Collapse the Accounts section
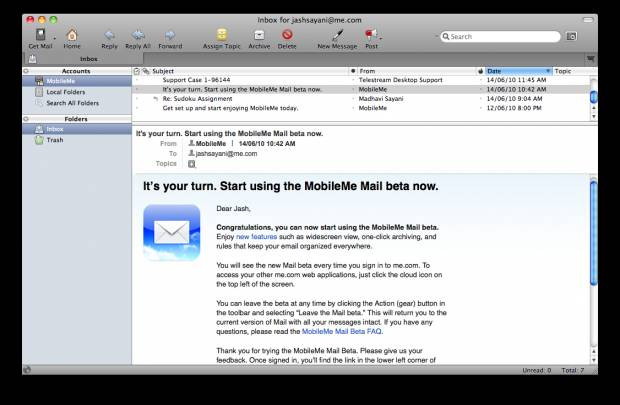 coord(26,71)
